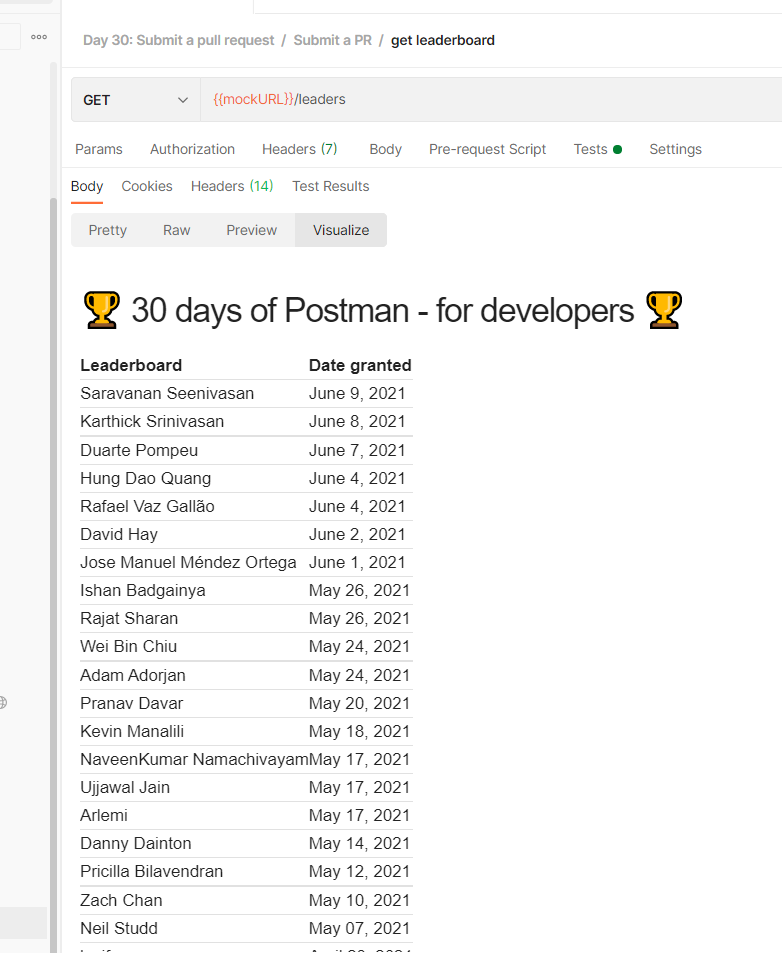Select the 'Saravanan Seenivasan' row name
The image size is (782, 953).
(x=167, y=394)
